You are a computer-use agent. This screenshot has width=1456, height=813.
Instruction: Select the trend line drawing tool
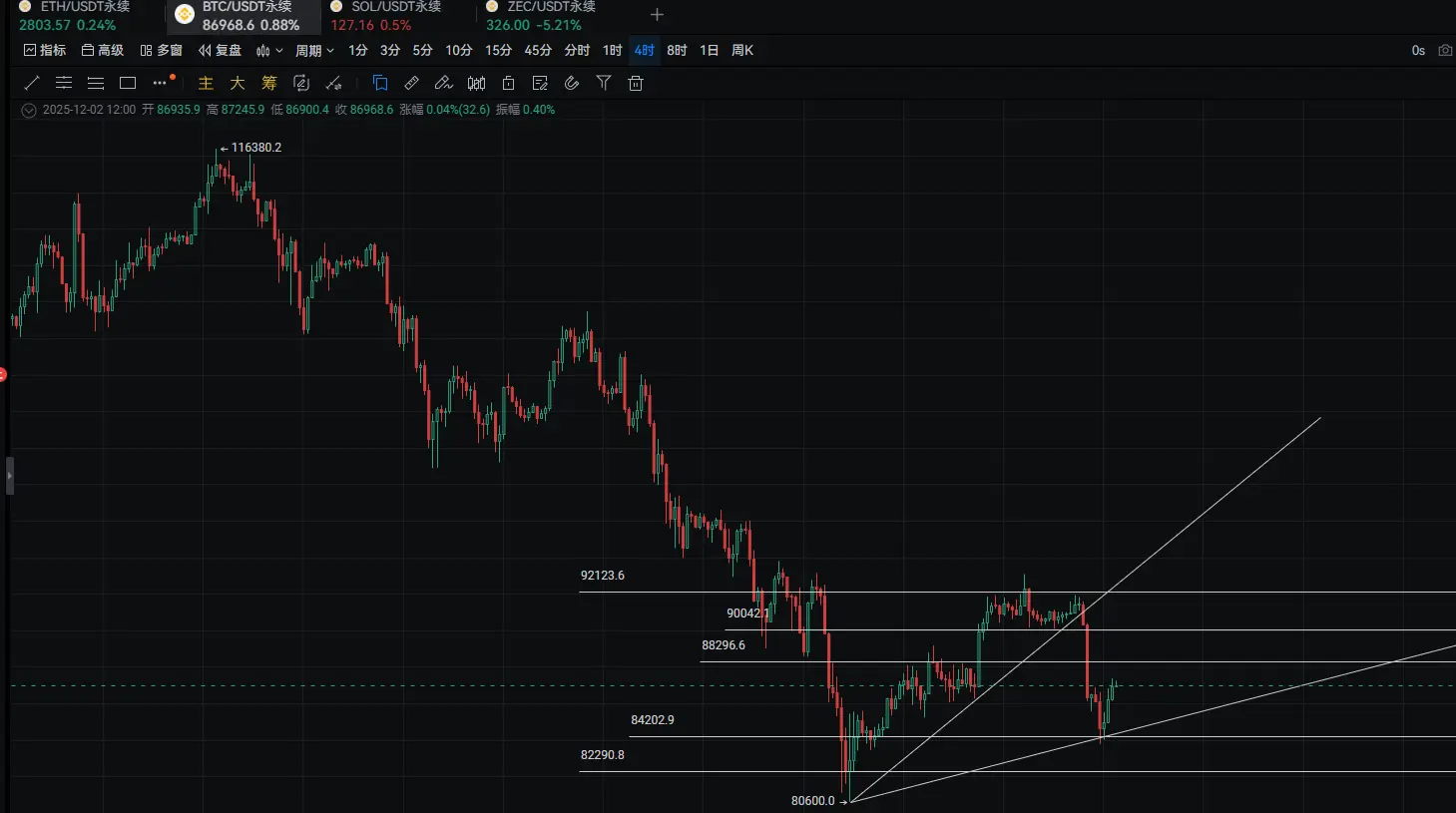(32, 83)
